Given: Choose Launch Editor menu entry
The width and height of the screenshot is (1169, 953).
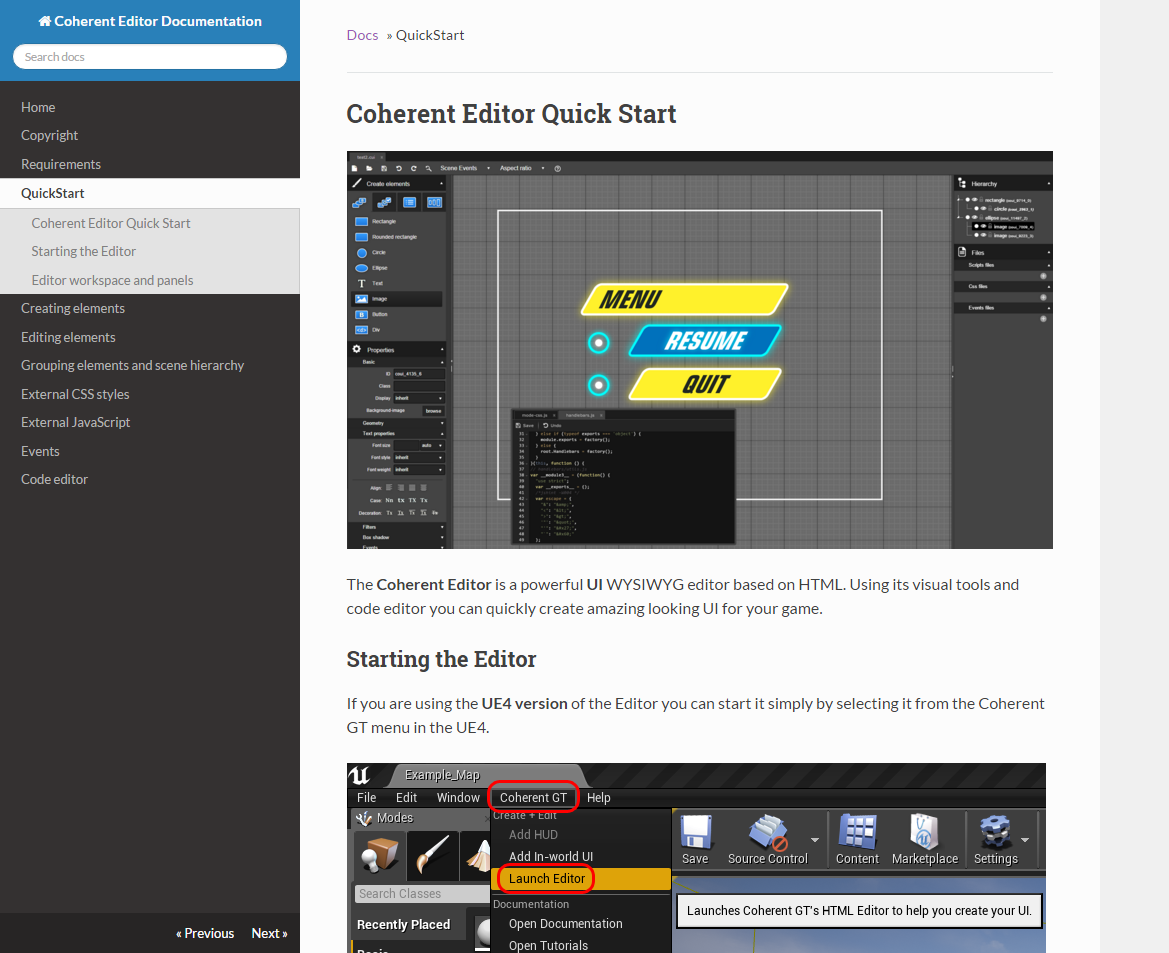Looking at the screenshot, I should click(x=547, y=879).
